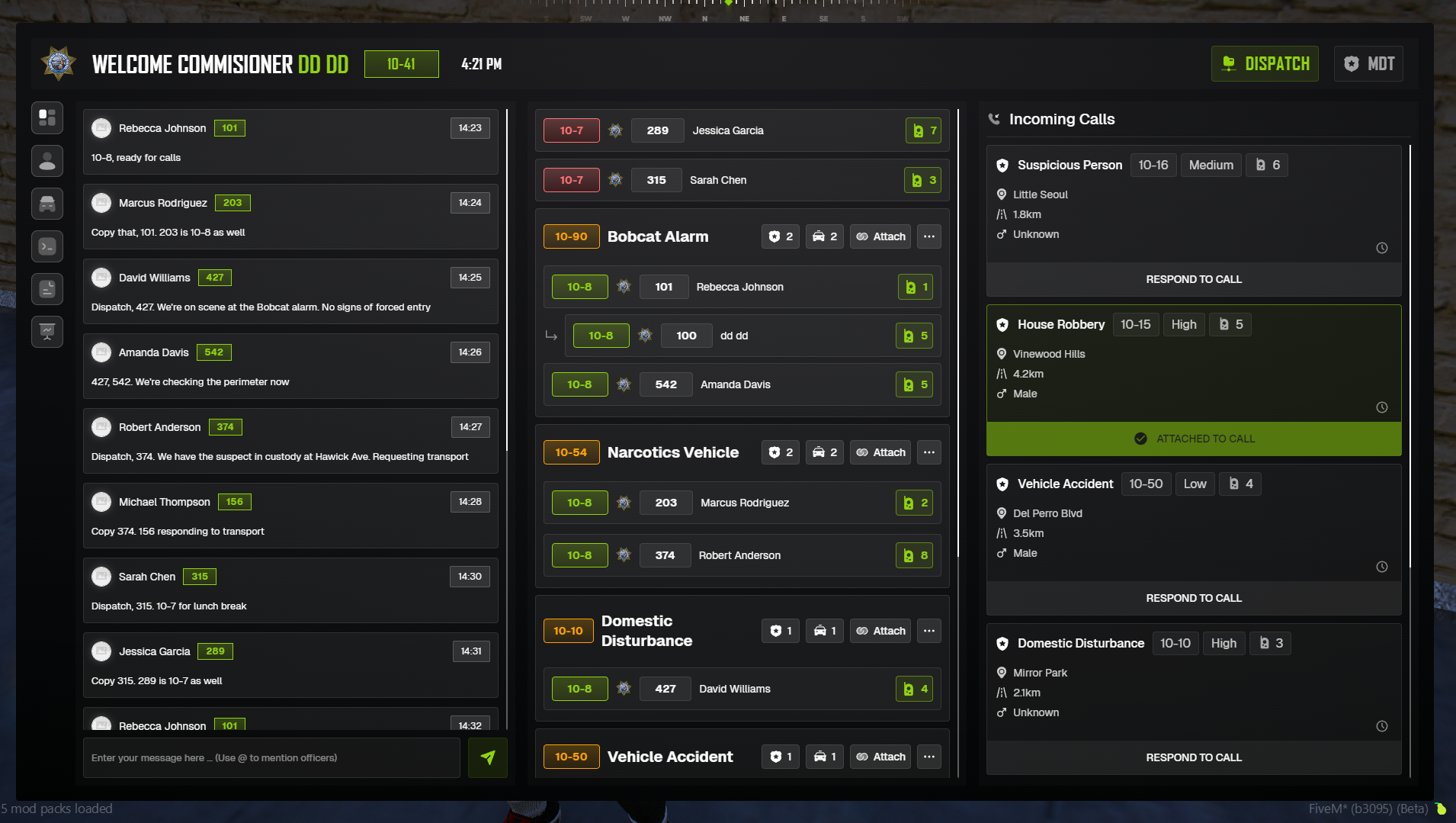Viewport: 1456px width, 823px height.
Task: Respond to the Suspicious Person call
Action: tap(1193, 279)
